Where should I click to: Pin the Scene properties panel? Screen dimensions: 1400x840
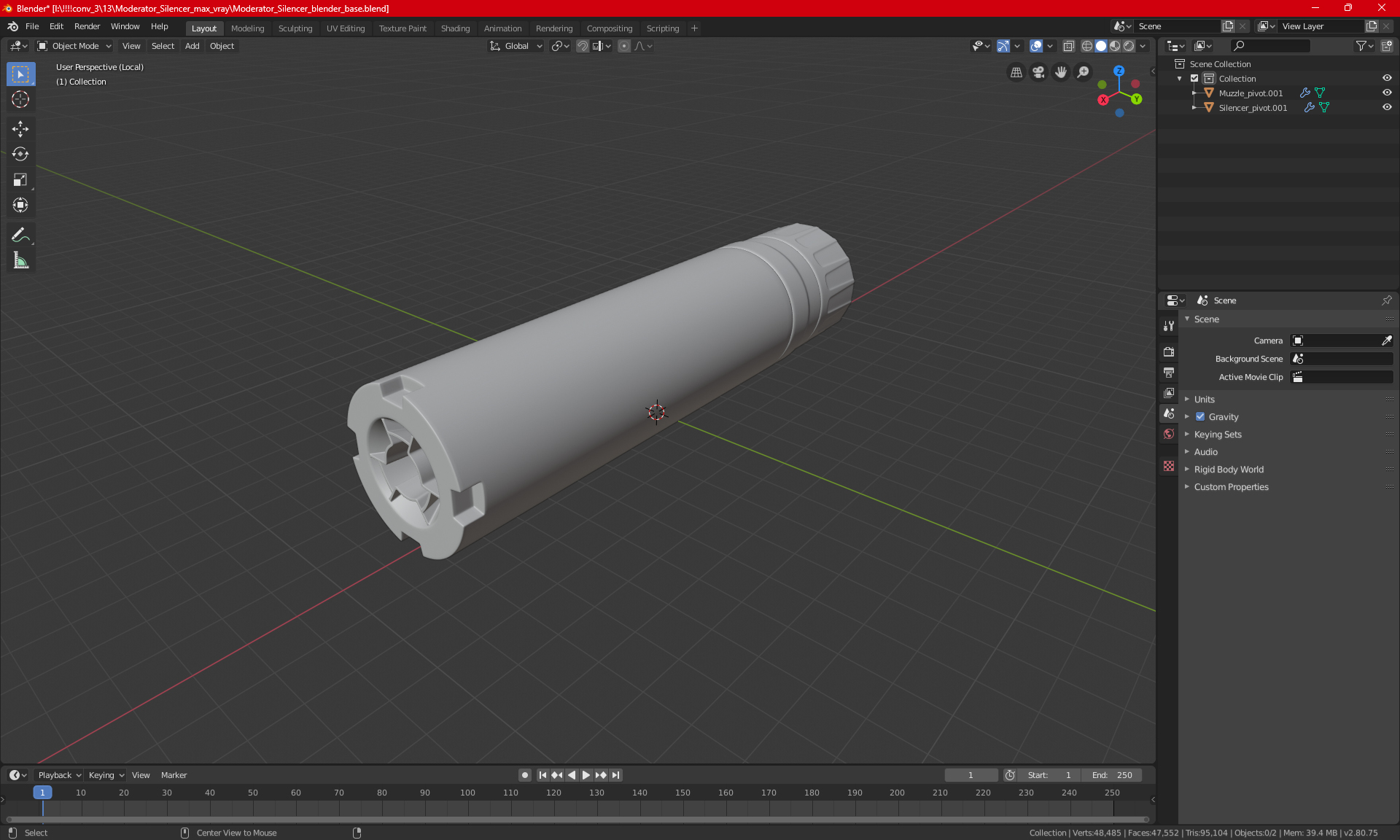click(1386, 300)
